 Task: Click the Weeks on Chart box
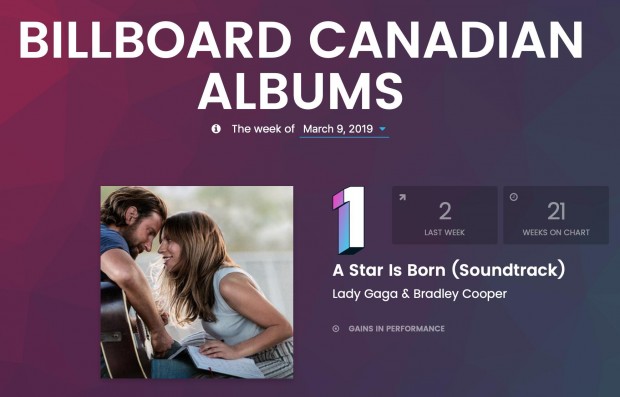pyautogui.click(x=556, y=215)
